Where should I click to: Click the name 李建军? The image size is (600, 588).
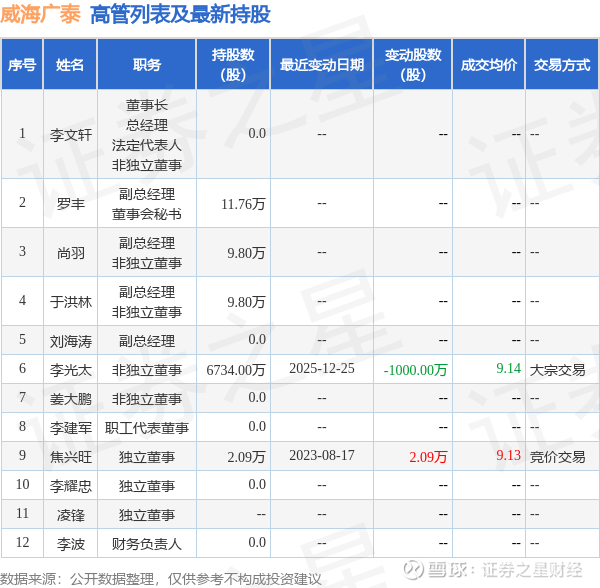(71, 427)
